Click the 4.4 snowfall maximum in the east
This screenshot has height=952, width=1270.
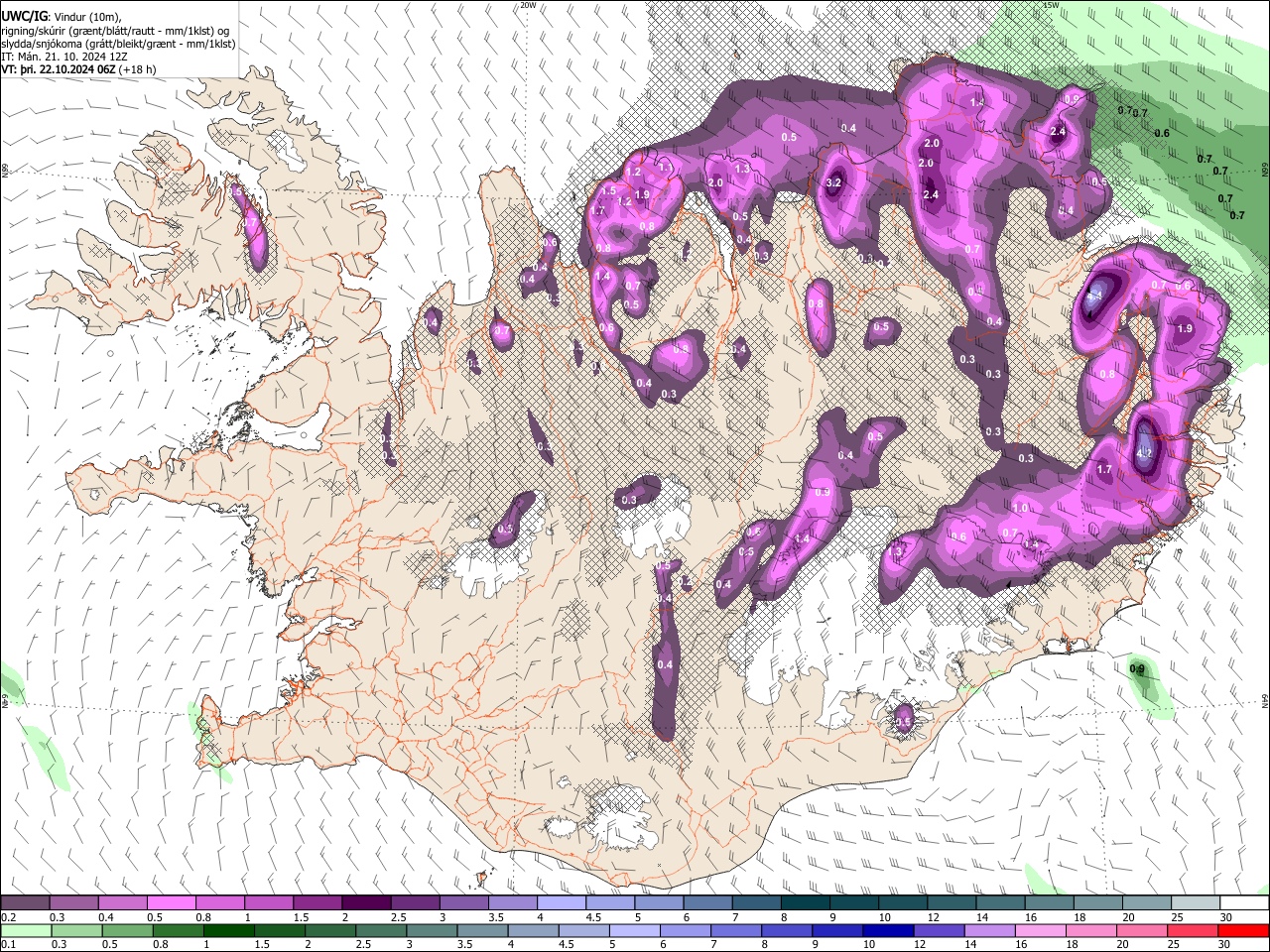(1095, 296)
